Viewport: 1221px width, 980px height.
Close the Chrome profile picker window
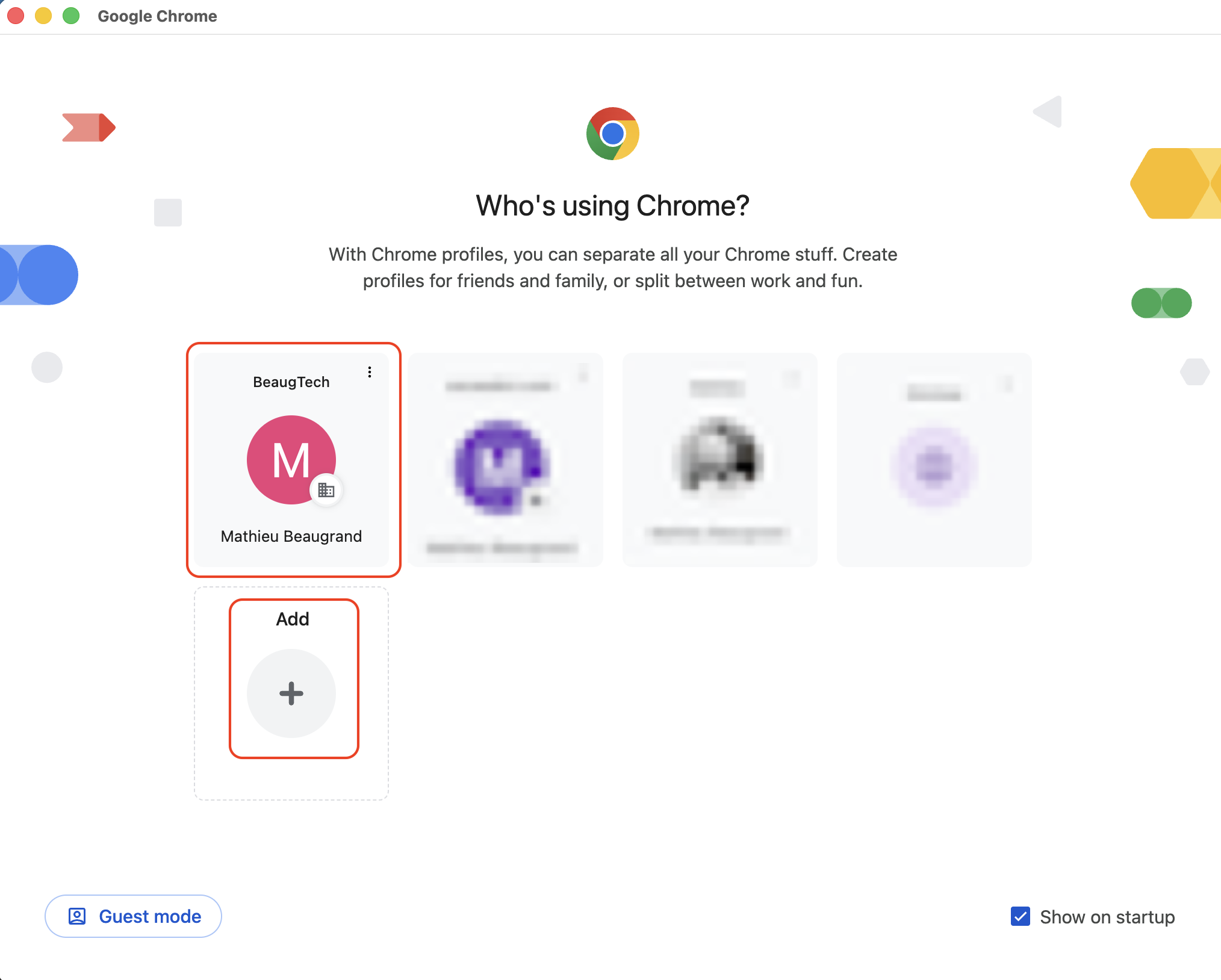point(16,16)
